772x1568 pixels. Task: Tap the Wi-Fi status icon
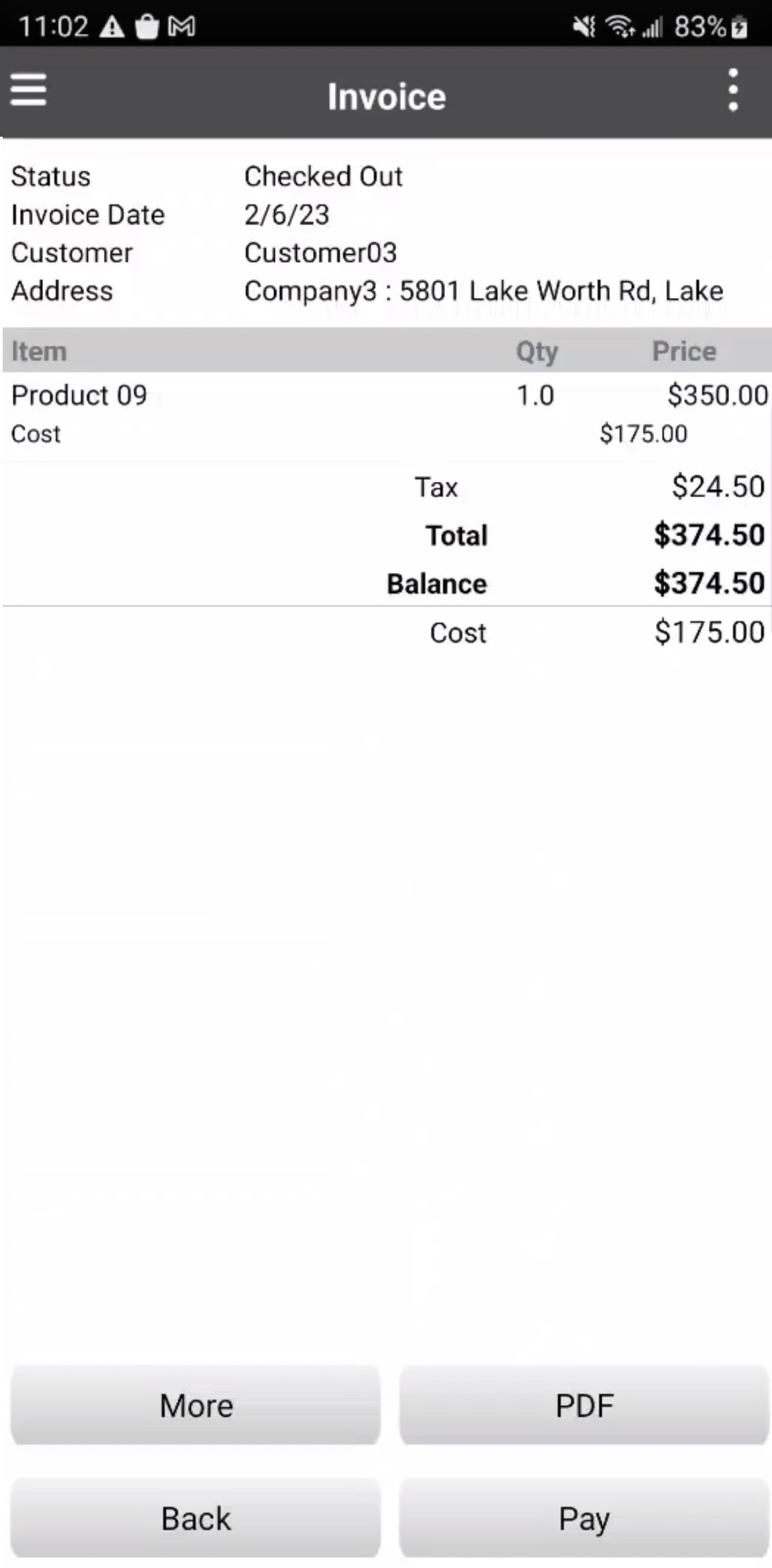pos(620,27)
